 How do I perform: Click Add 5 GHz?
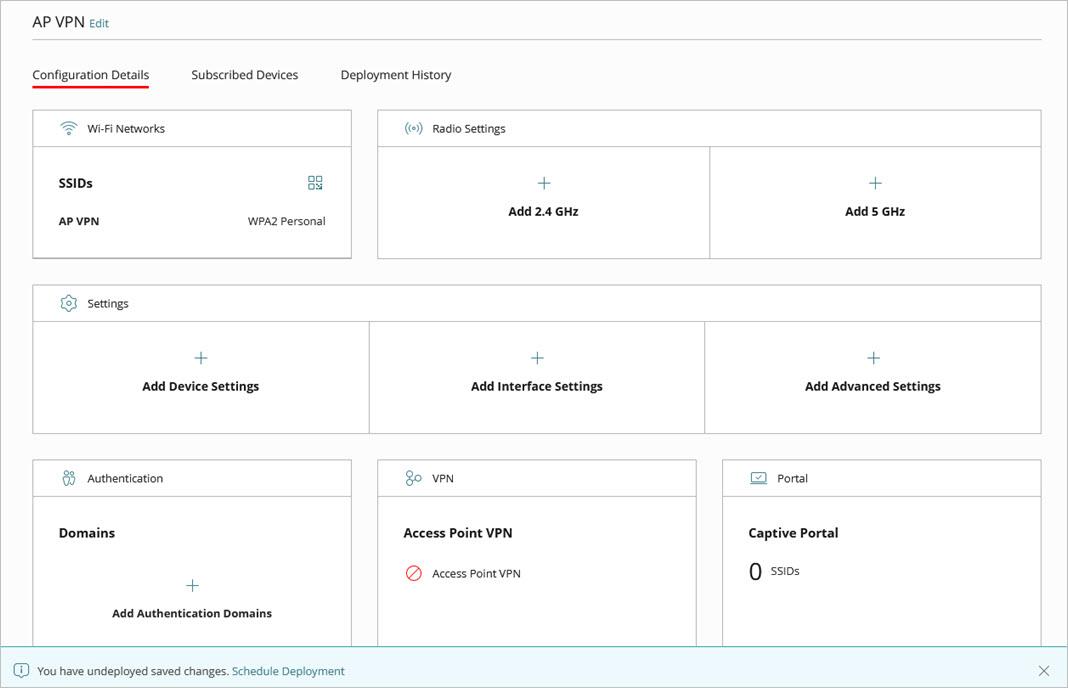tap(874, 211)
